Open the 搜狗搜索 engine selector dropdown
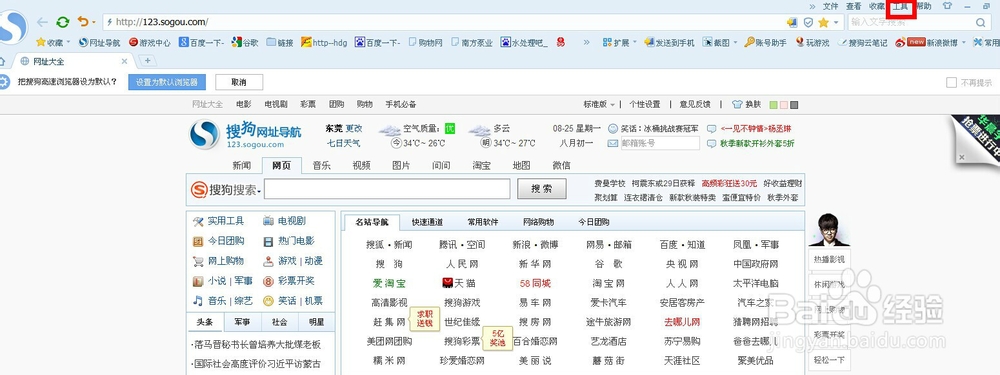This screenshot has height=375, width=1000. pos(259,190)
